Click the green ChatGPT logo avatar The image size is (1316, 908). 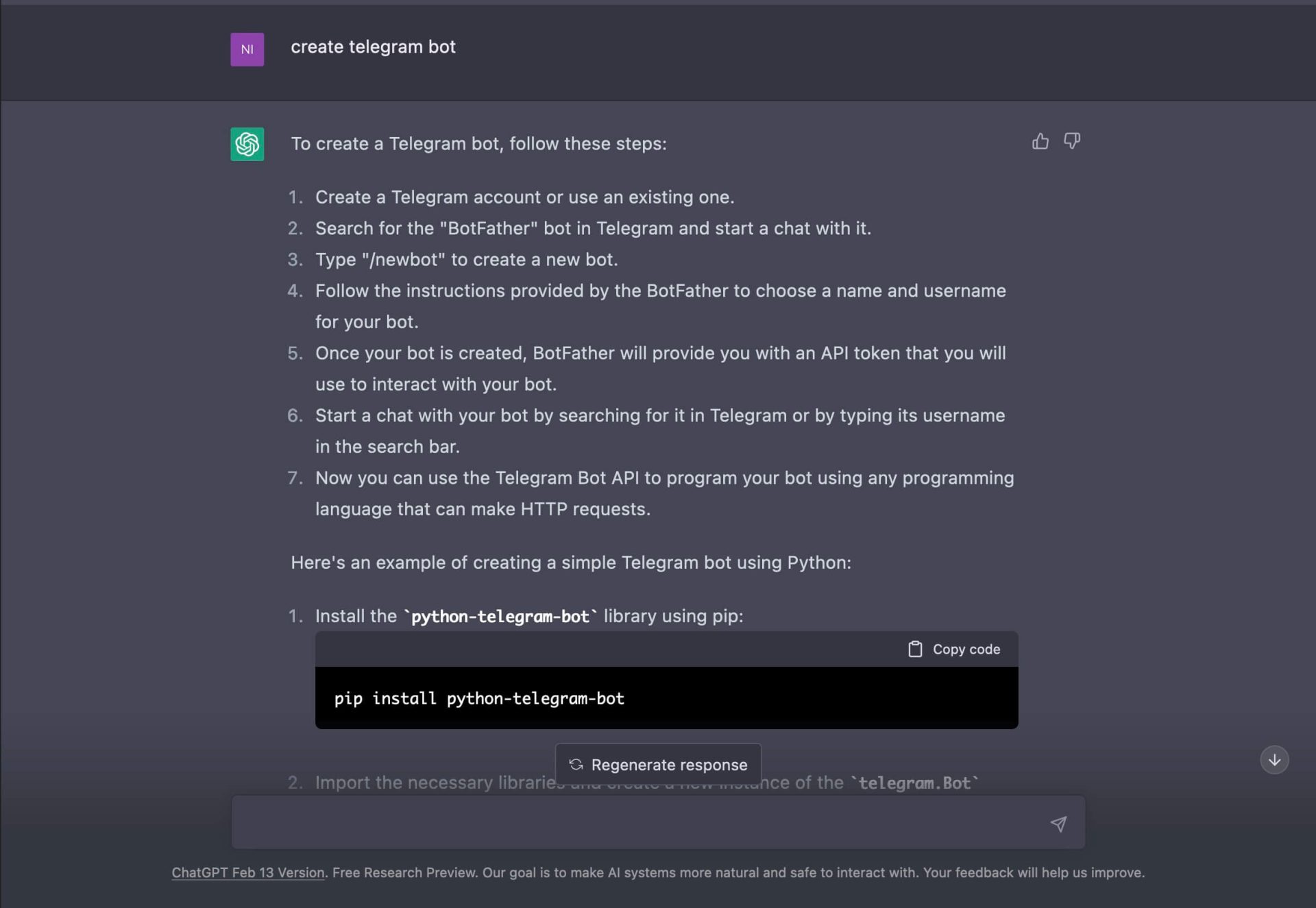coord(247,144)
